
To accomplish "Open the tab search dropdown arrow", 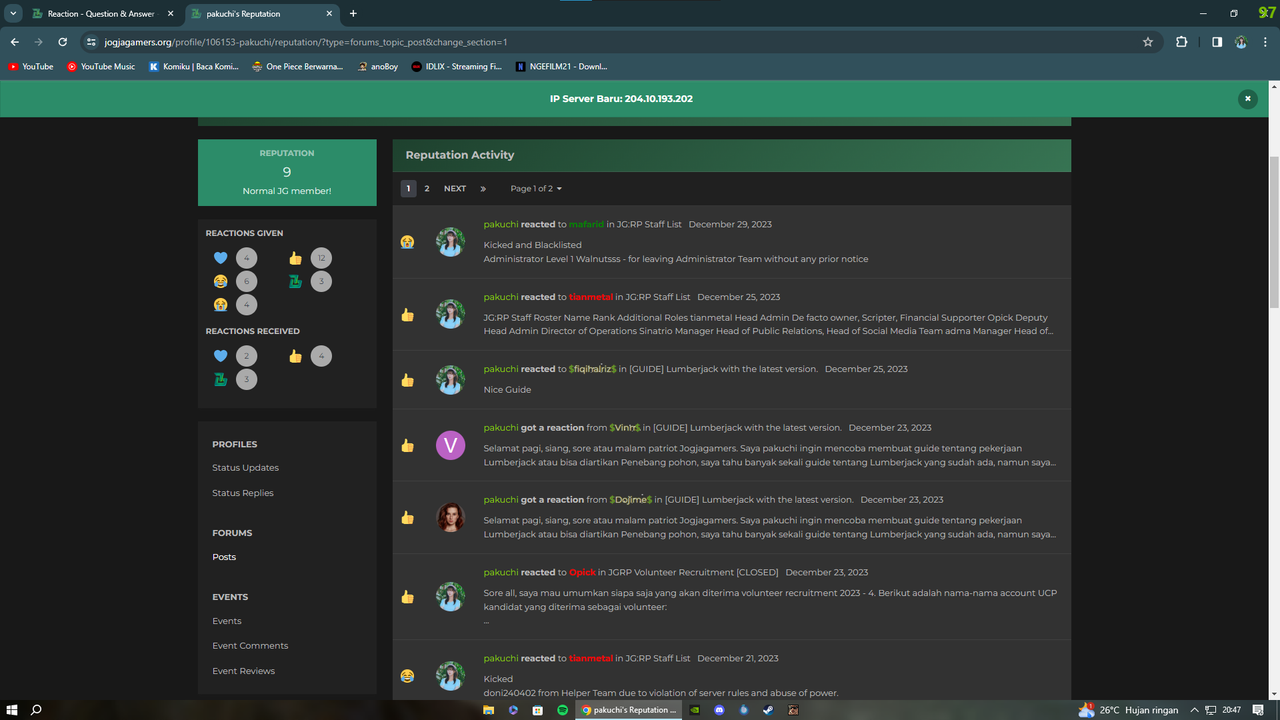I will pyautogui.click(x=14, y=14).
